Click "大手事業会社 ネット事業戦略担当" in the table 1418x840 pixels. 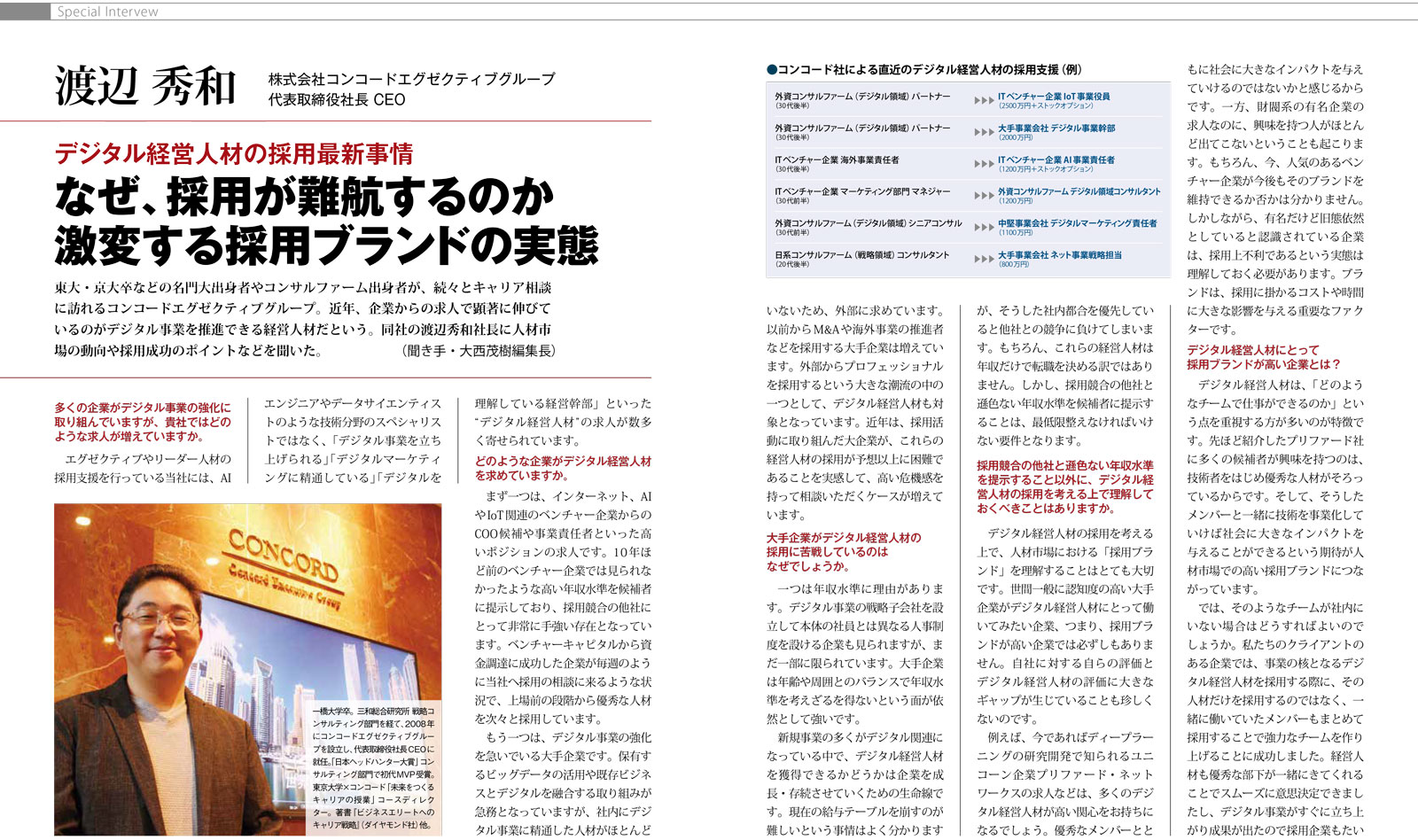coord(1059,255)
